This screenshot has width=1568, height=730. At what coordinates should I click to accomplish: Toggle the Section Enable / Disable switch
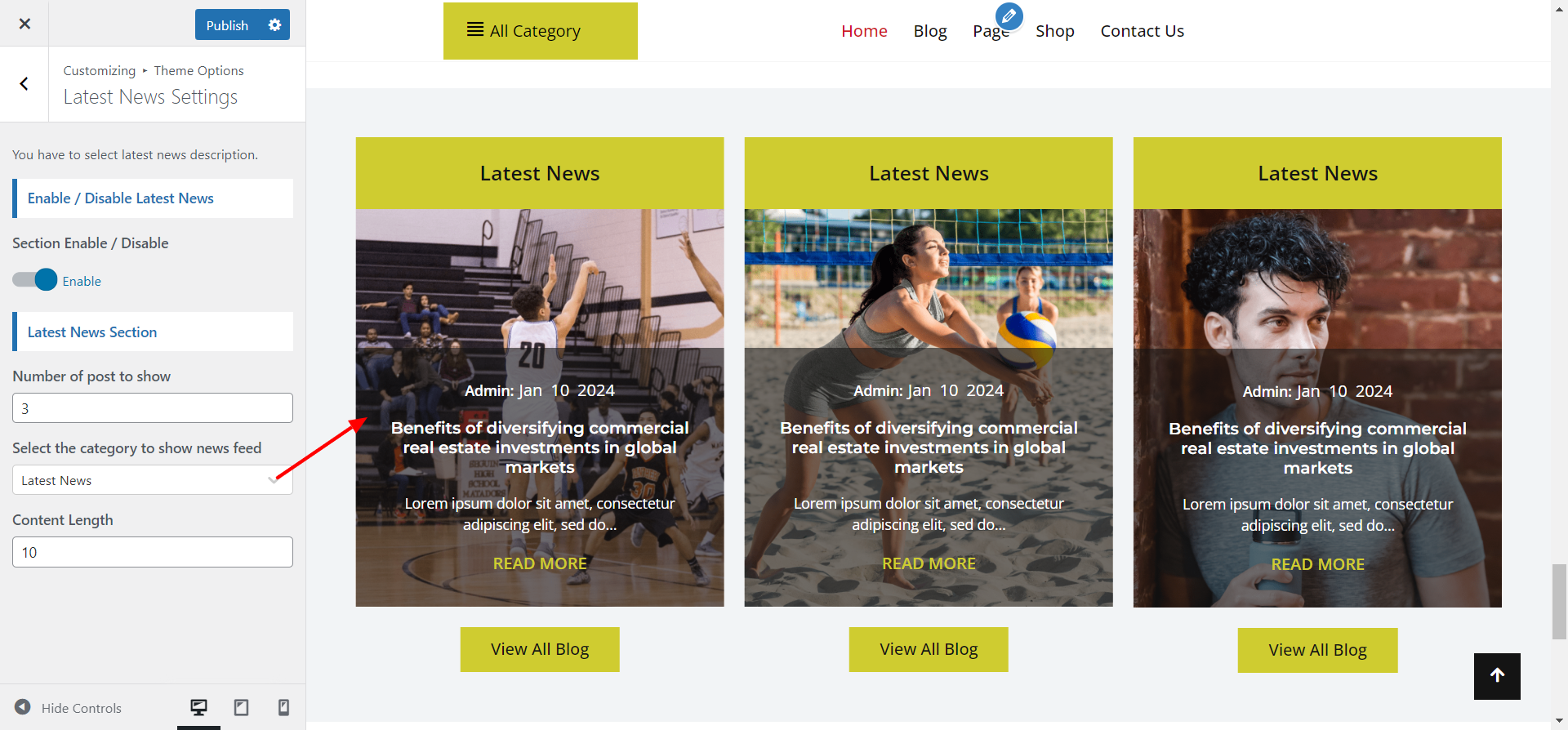[35, 280]
